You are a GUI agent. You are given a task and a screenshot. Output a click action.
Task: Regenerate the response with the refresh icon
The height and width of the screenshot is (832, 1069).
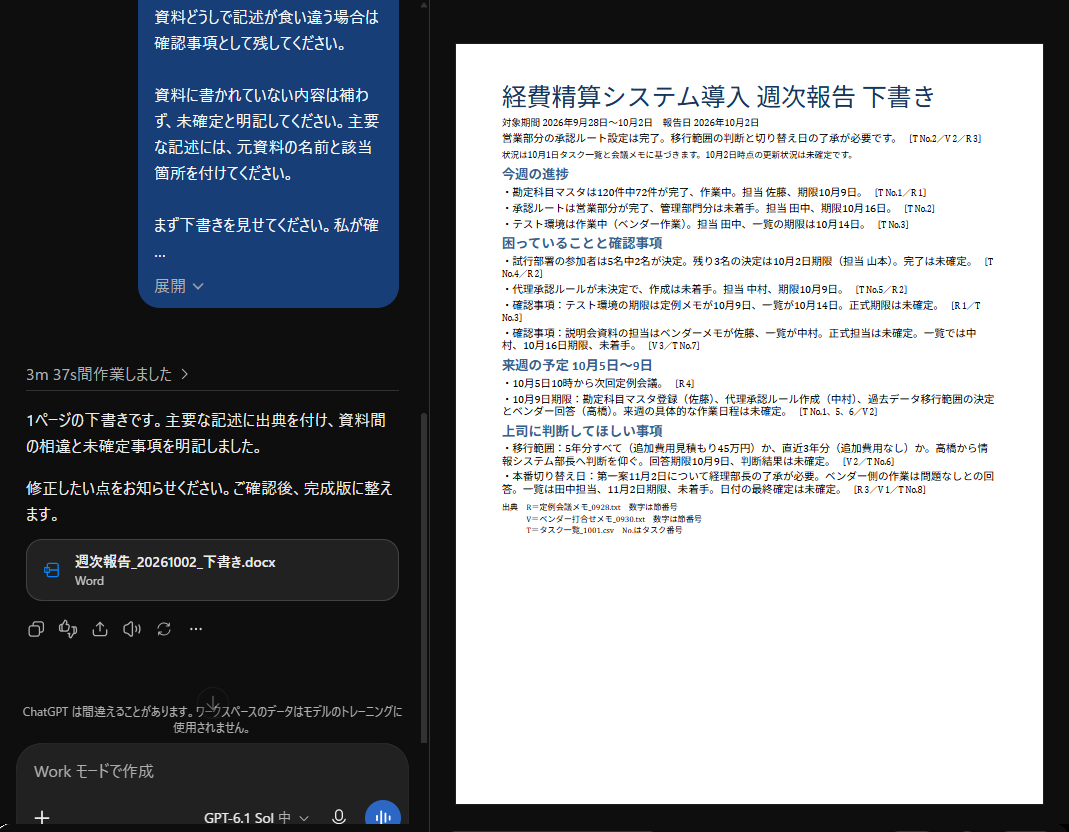[164, 629]
